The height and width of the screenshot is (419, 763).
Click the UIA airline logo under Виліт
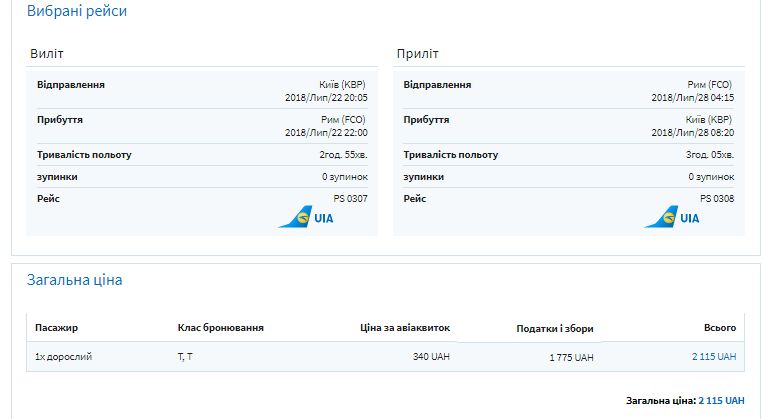coord(306,217)
